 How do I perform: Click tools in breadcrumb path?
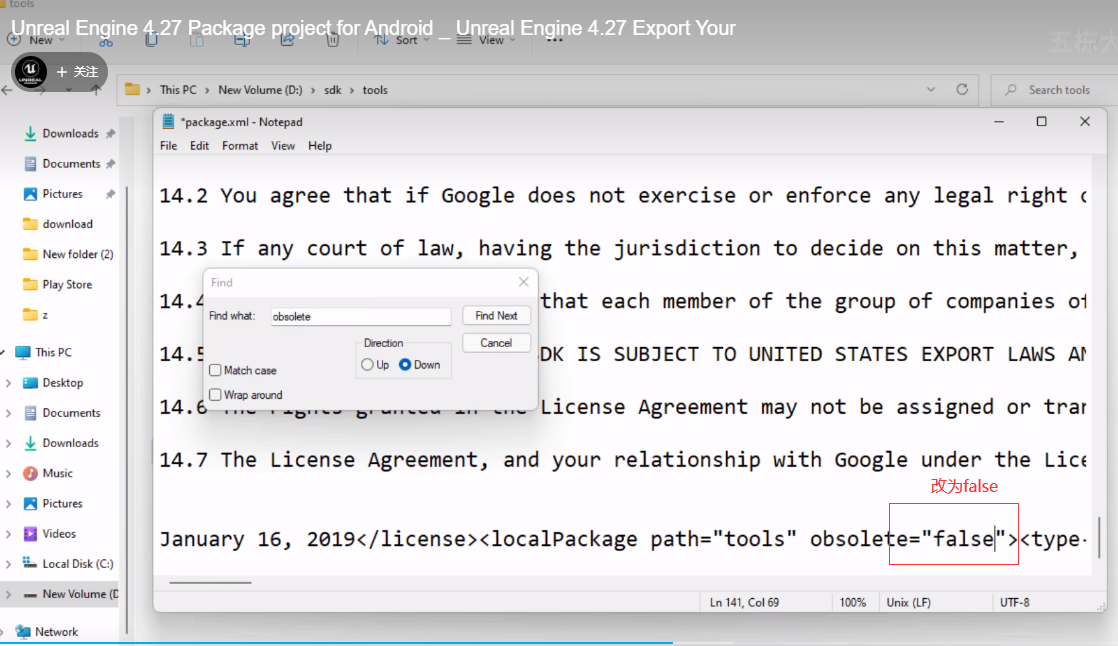coord(375,90)
